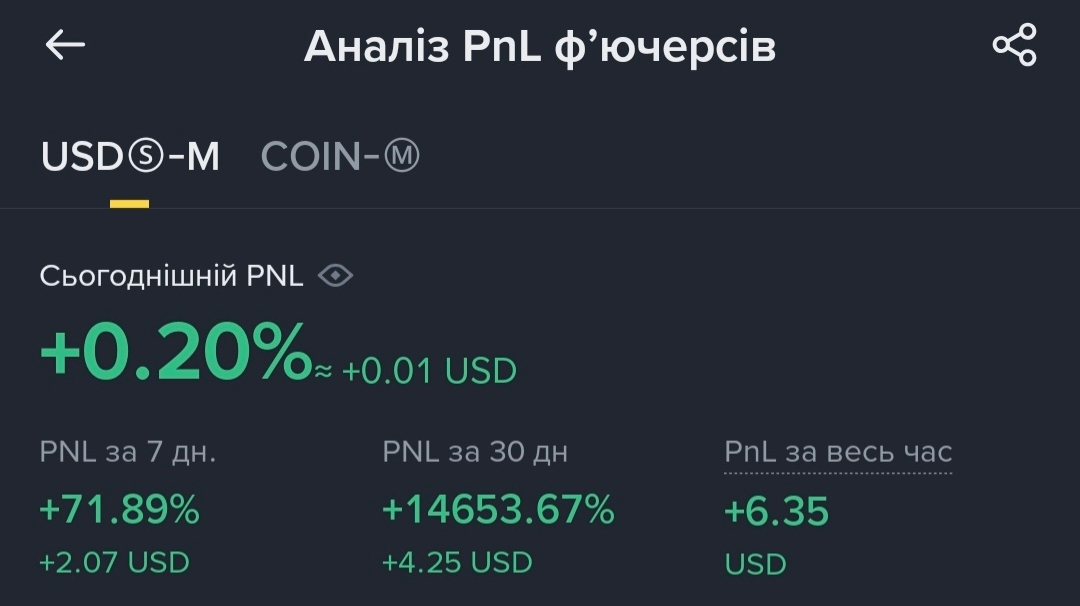
Task: Hide today's PNL with eye icon
Action: 335,276
